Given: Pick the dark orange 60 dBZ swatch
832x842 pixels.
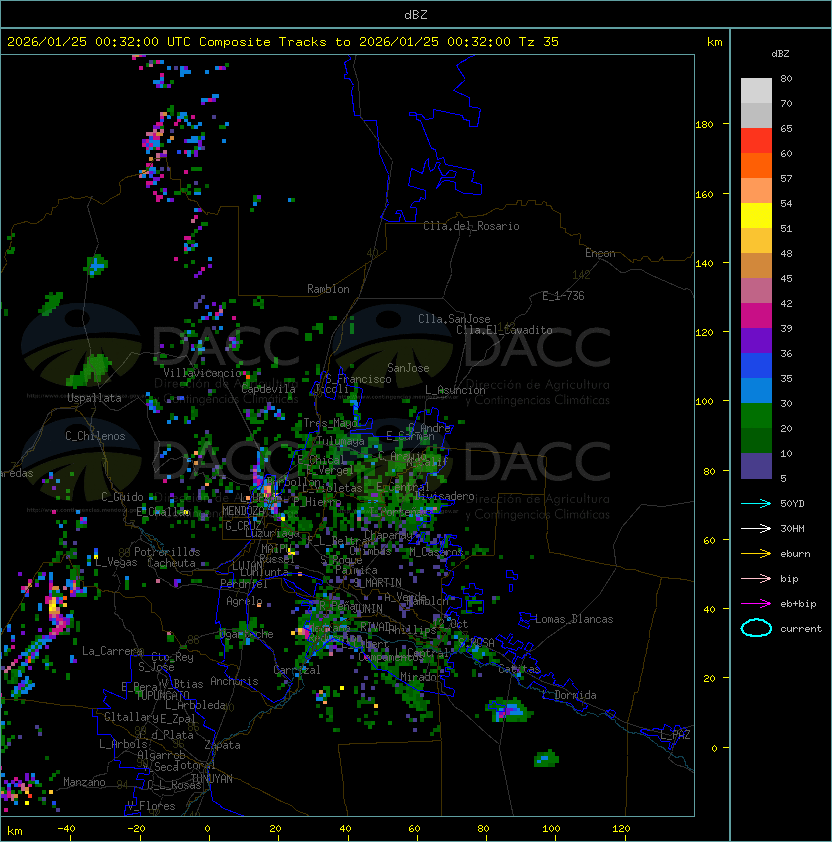Looking at the screenshot, I should click(x=756, y=166).
